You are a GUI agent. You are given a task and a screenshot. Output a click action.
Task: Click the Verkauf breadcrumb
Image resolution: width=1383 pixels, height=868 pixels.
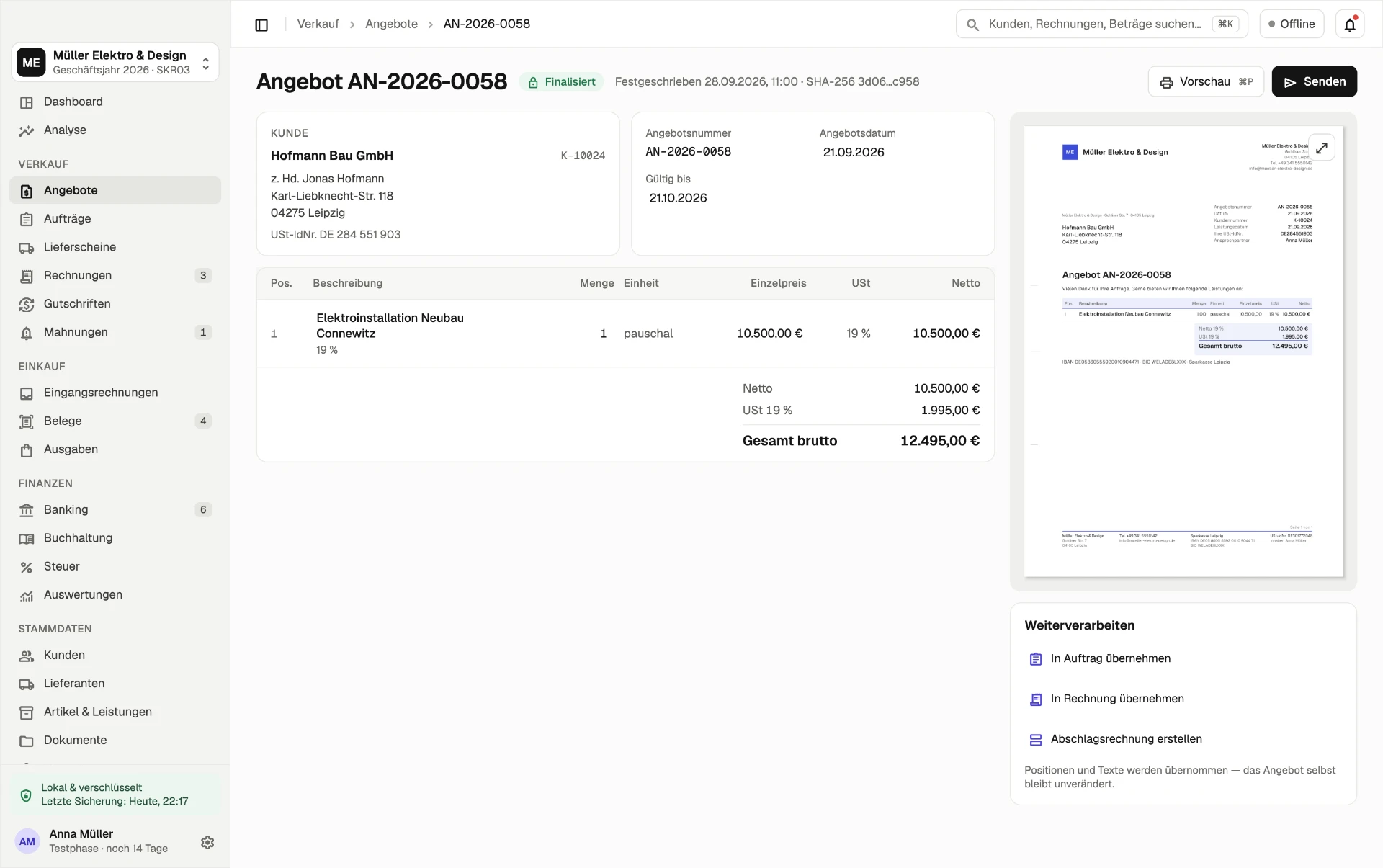(x=318, y=24)
